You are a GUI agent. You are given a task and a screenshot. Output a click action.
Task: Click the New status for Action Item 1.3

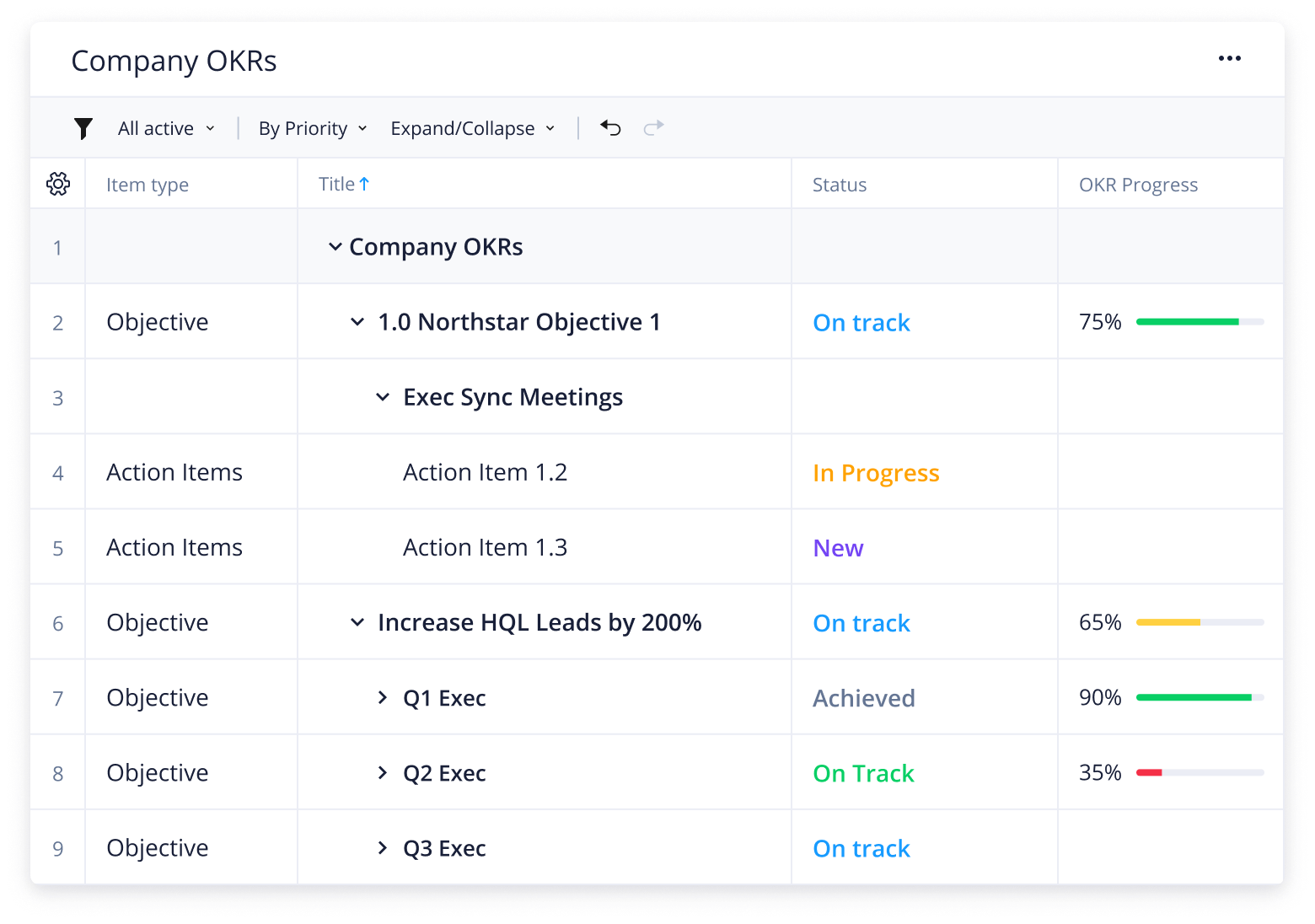838,548
